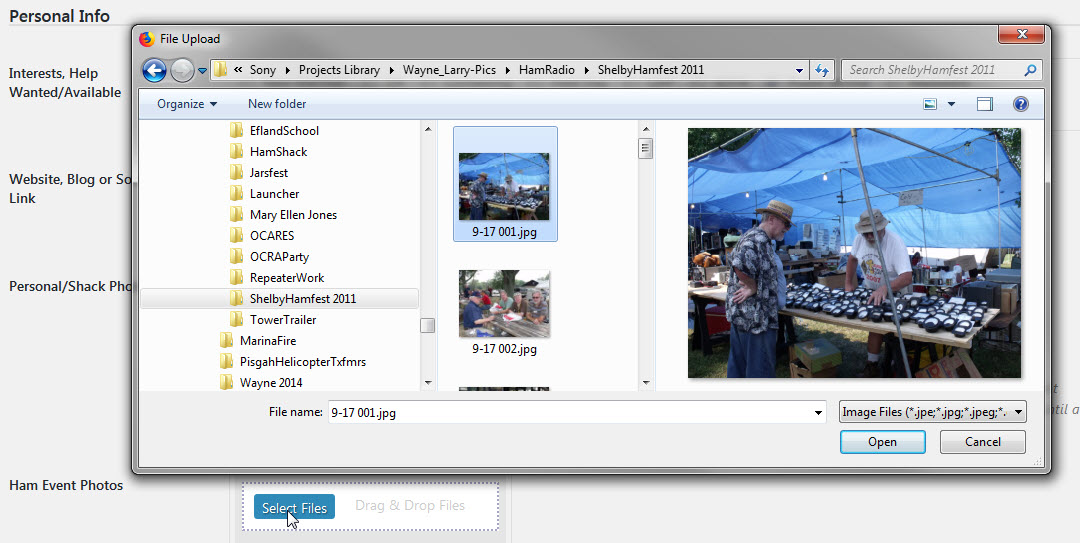
Task: Click the Select Files button
Action: [294, 508]
